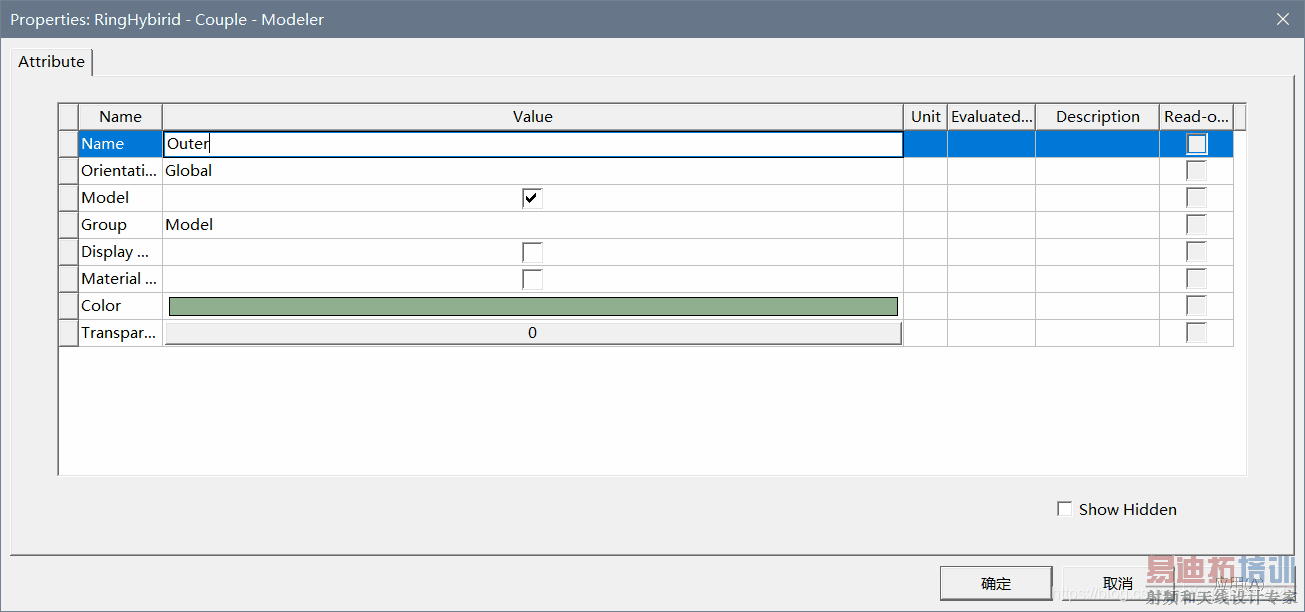
Task: Open the Orientation Global dropdown cell
Action: pyautogui.click(x=532, y=171)
